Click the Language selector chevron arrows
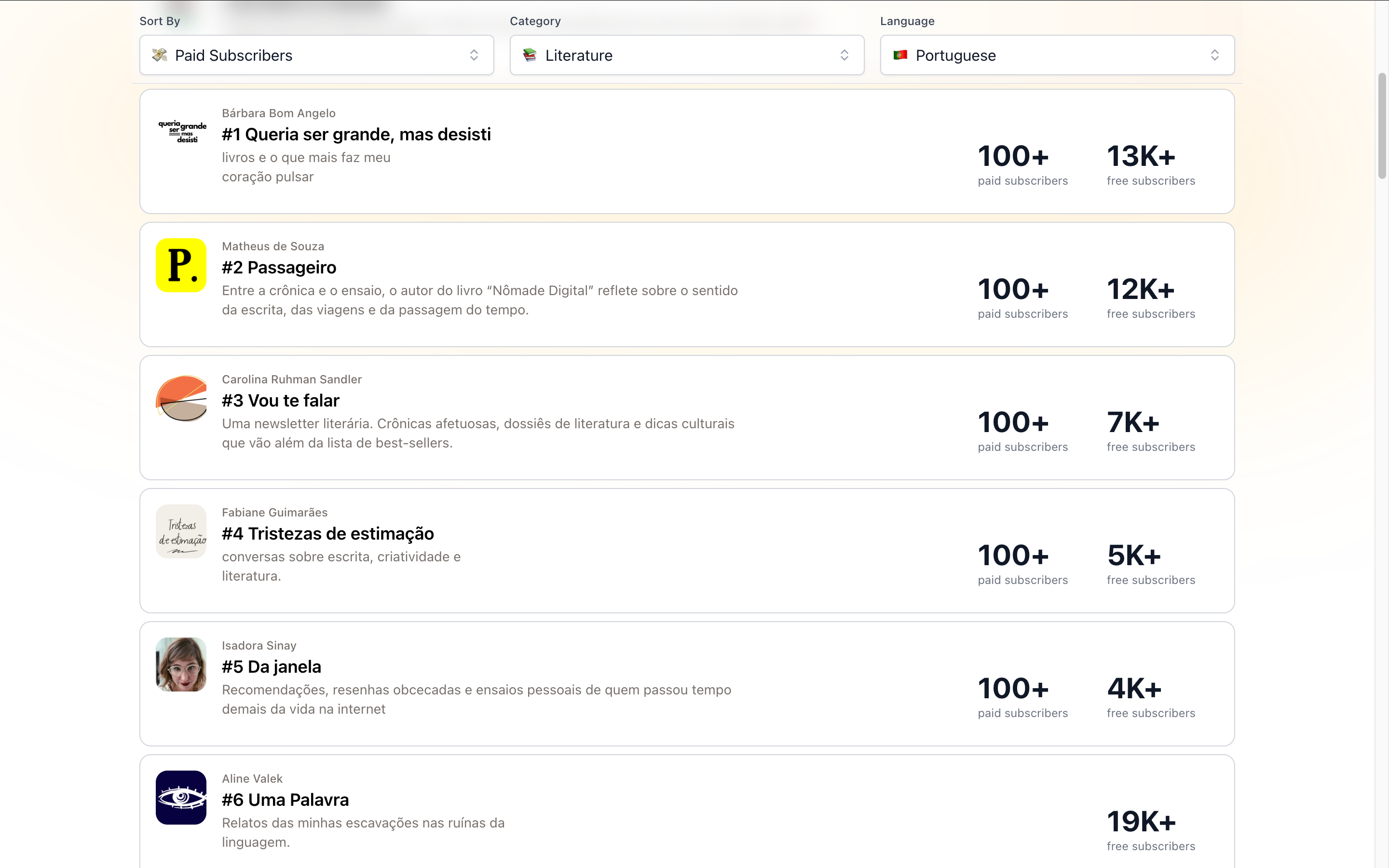This screenshot has width=1389, height=868. 1214,55
